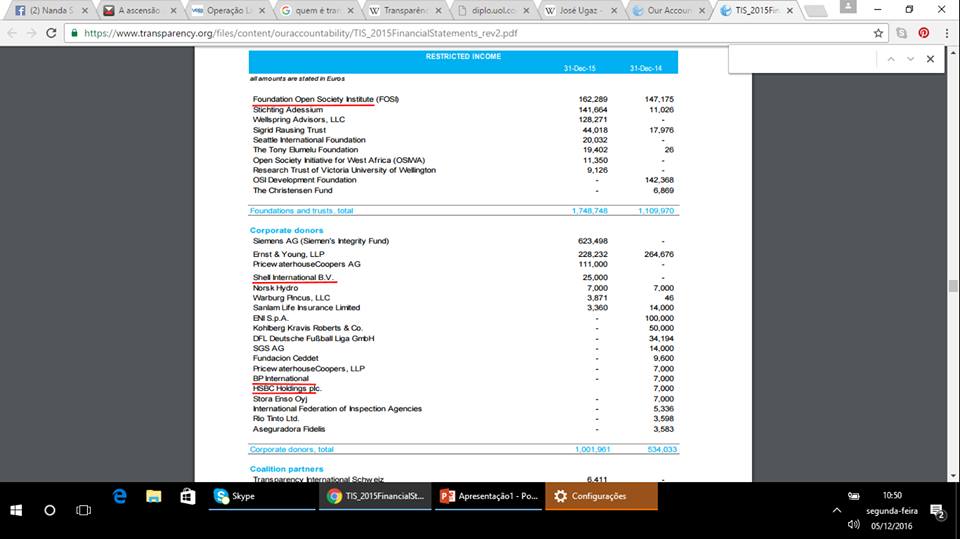Click the volume icon in the tray
The height and width of the screenshot is (539, 960).
(x=853, y=524)
